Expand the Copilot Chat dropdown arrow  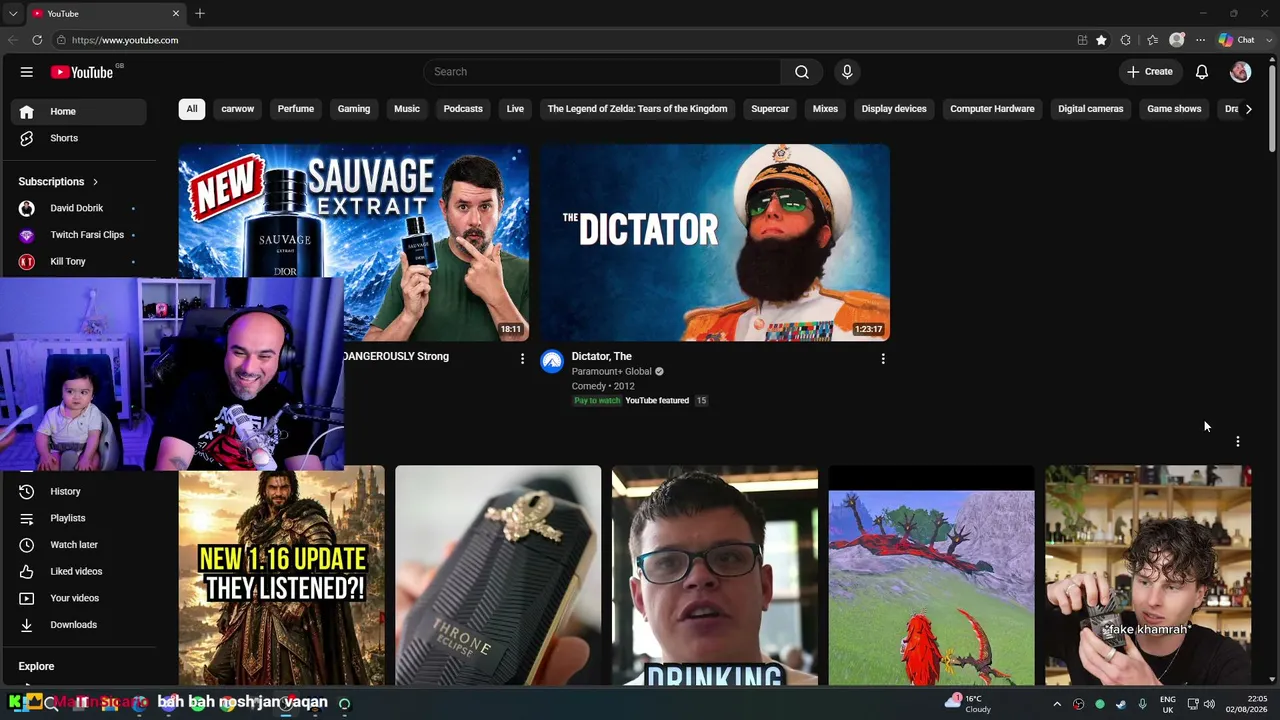click(x=1267, y=40)
